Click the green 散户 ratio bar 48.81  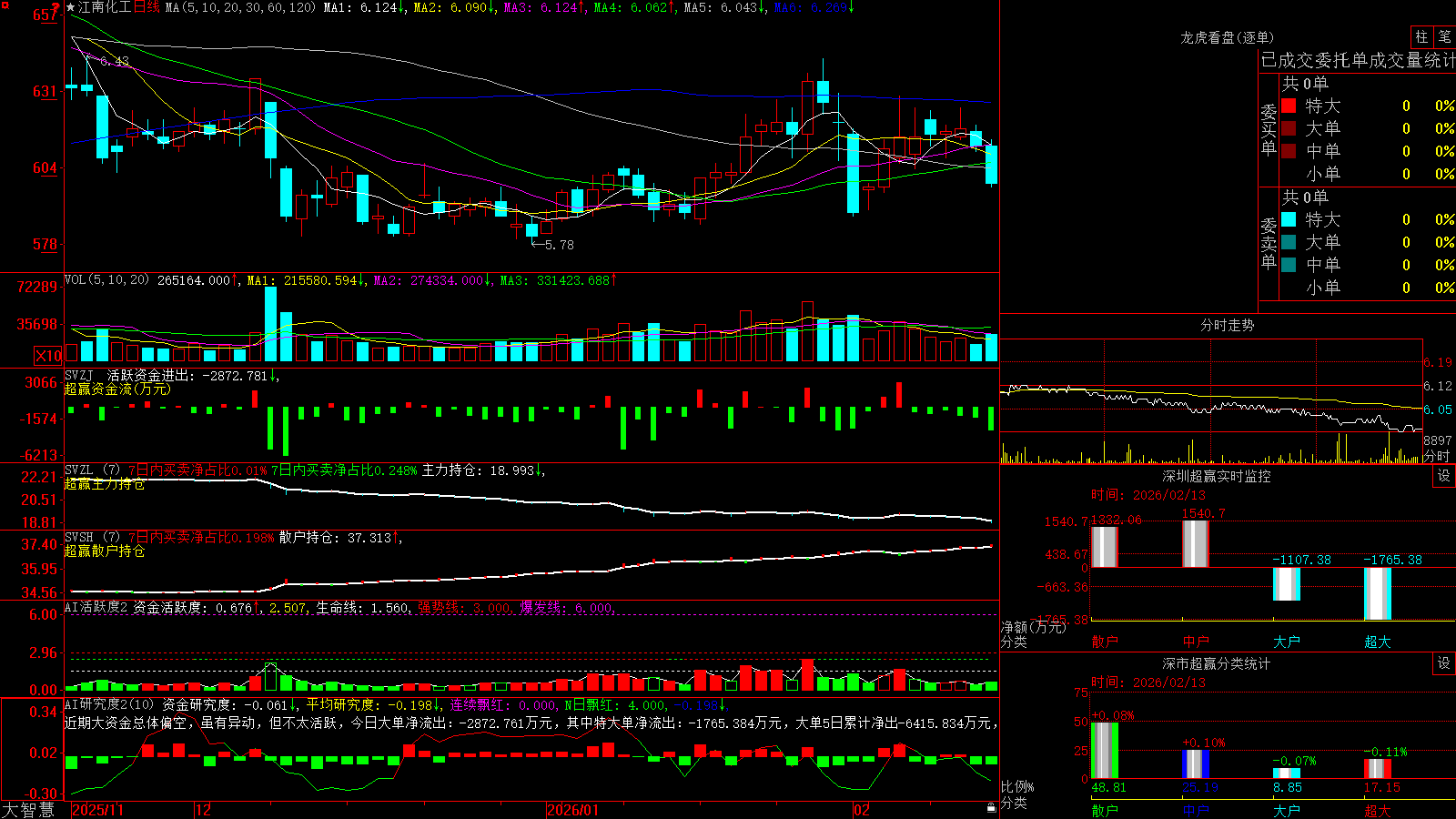tap(1105, 751)
